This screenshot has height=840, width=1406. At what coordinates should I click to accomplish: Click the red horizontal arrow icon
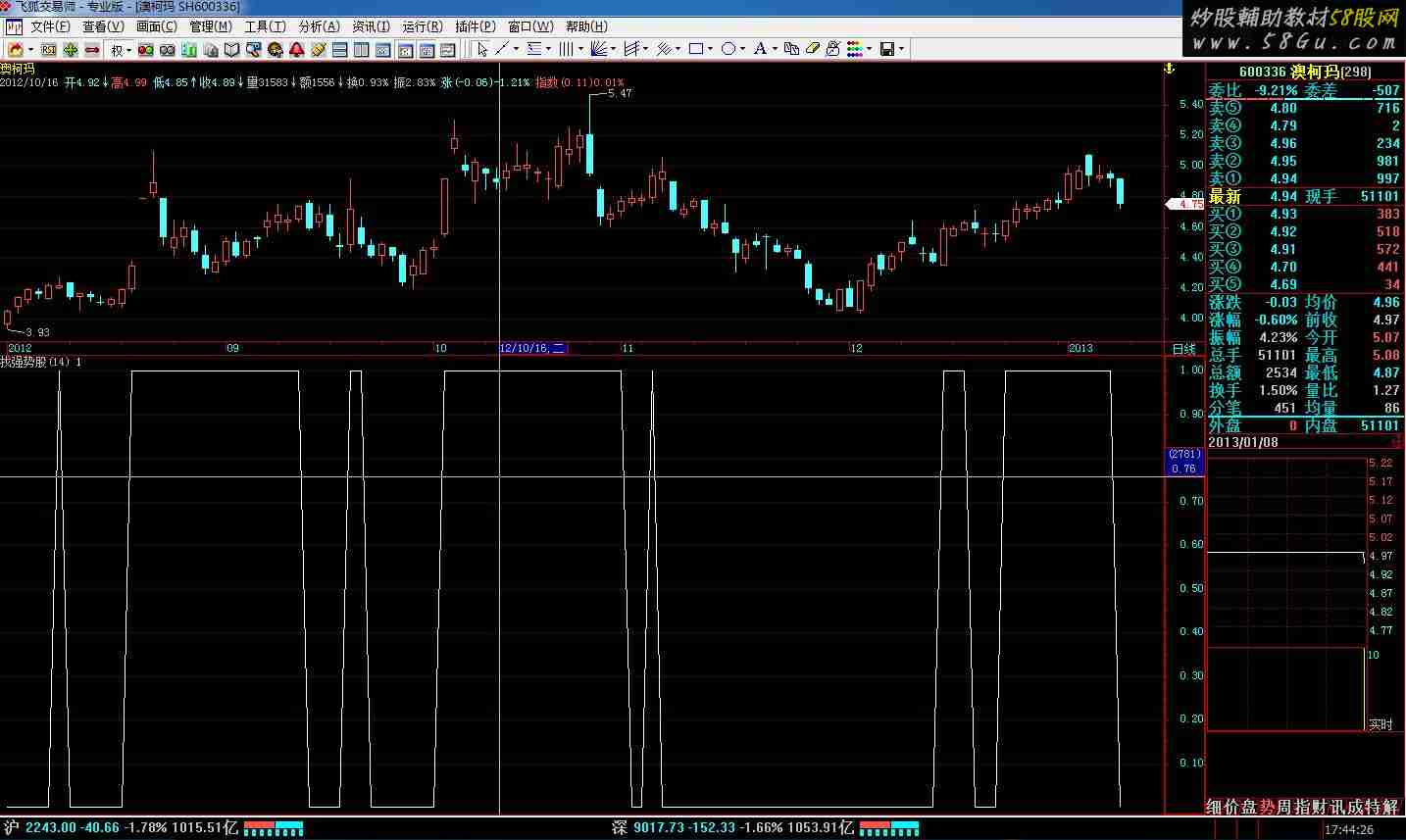92,49
